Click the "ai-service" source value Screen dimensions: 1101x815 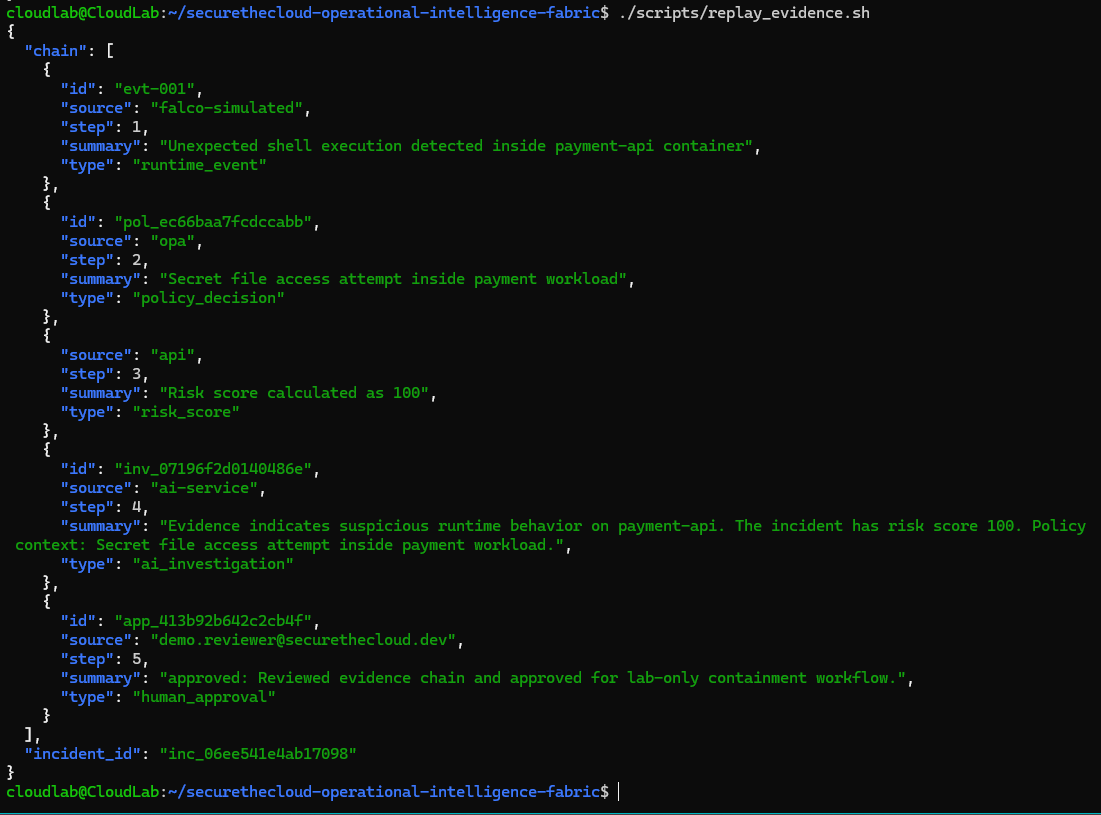click(204, 487)
